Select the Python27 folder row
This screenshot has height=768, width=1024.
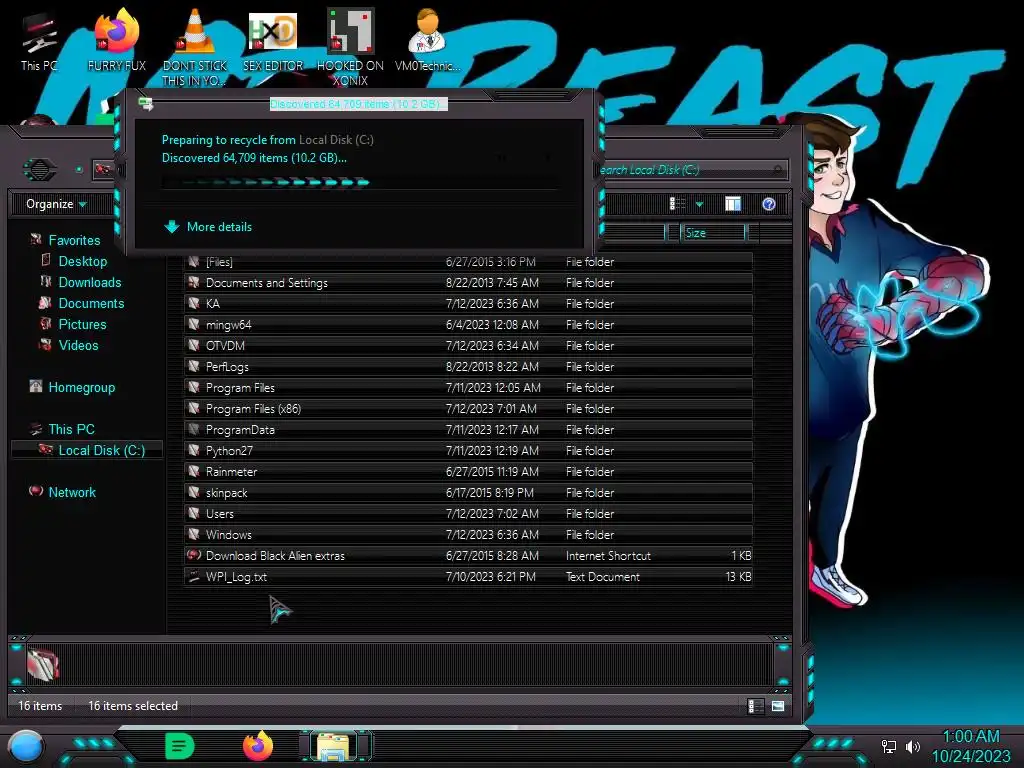click(x=468, y=451)
